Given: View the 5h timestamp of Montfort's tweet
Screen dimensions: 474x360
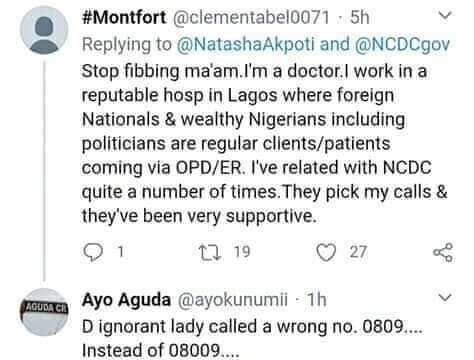Looking at the screenshot, I should point(360,17).
